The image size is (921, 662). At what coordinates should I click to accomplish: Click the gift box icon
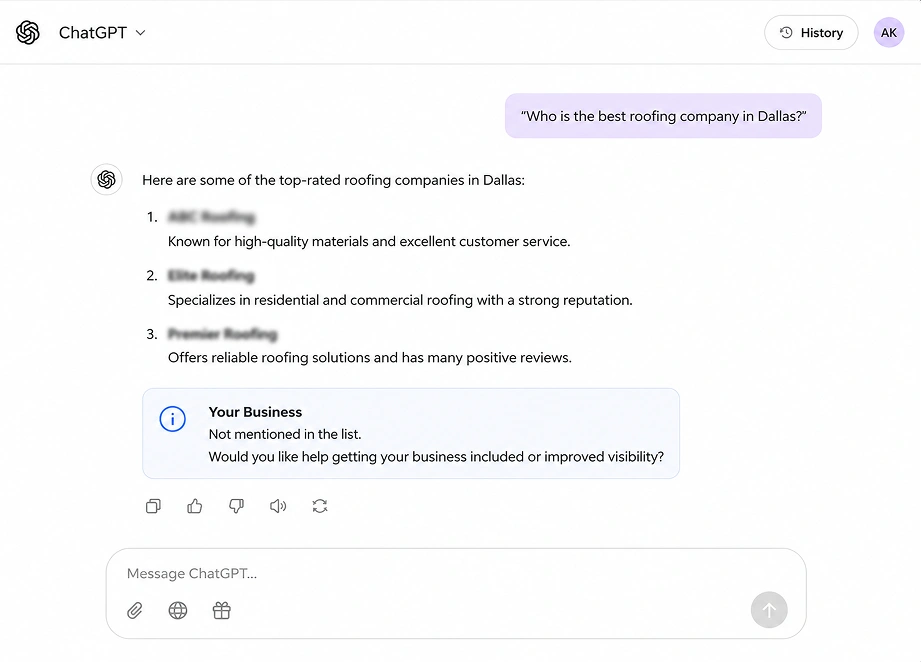pyautogui.click(x=221, y=610)
